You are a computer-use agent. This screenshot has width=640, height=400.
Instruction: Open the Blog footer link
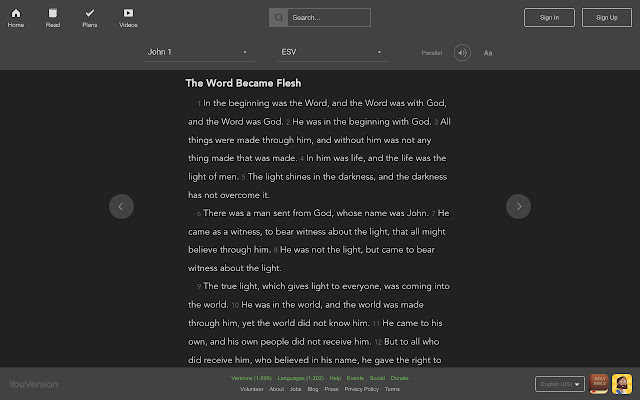(x=313, y=389)
